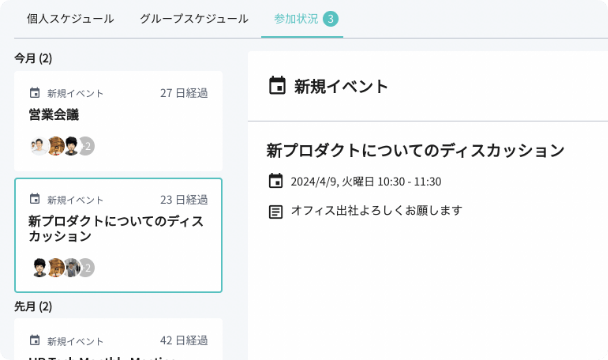Click the 42 日経過 label

184,340
